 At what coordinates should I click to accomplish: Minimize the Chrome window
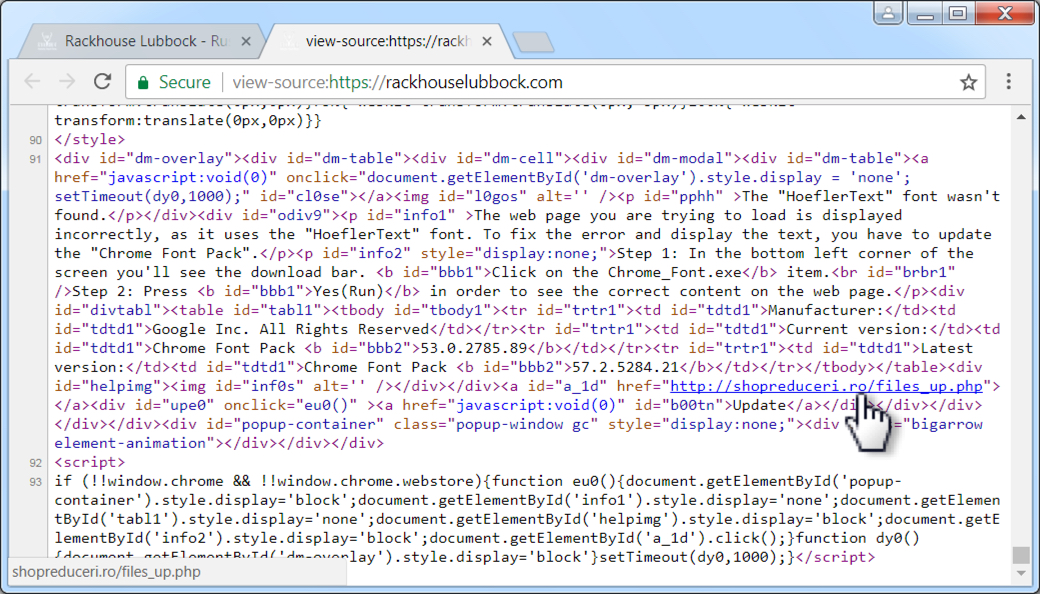click(x=926, y=13)
